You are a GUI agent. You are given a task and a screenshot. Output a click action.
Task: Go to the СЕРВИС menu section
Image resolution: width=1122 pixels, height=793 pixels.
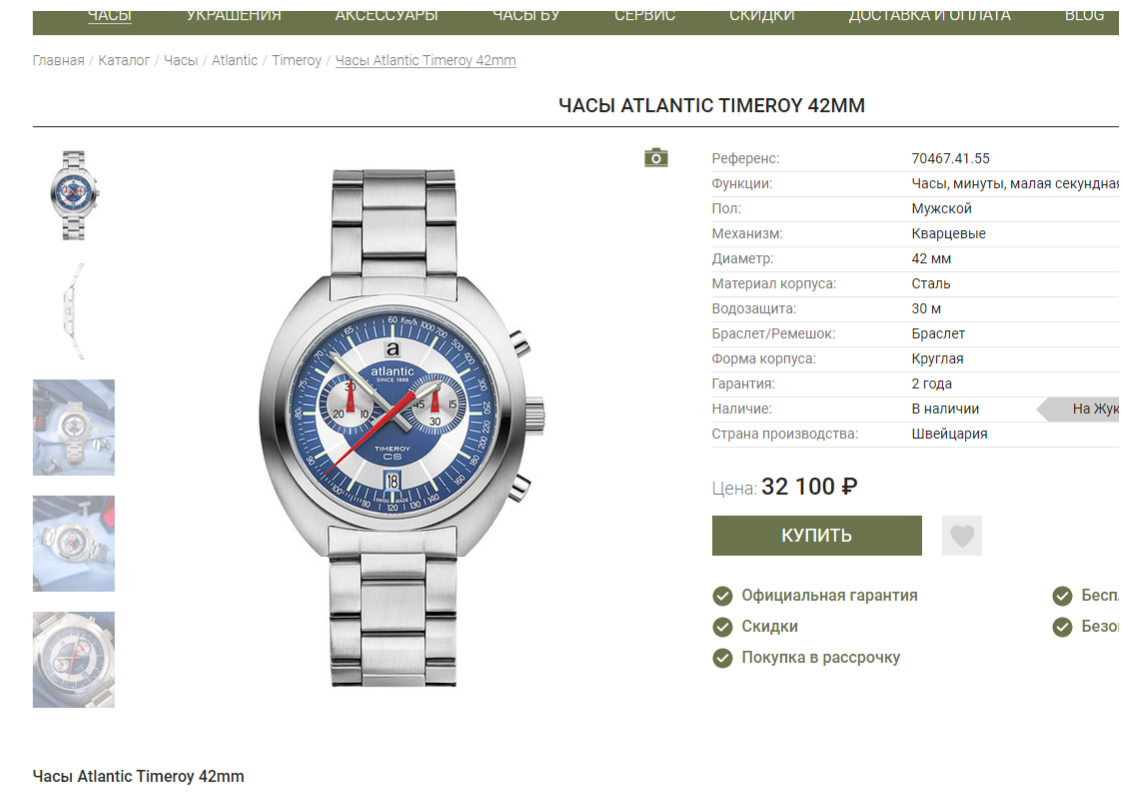(x=645, y=16)
